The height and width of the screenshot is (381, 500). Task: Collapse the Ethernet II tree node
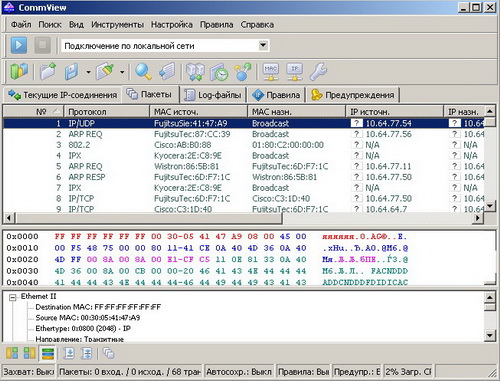tap(13, 297)
